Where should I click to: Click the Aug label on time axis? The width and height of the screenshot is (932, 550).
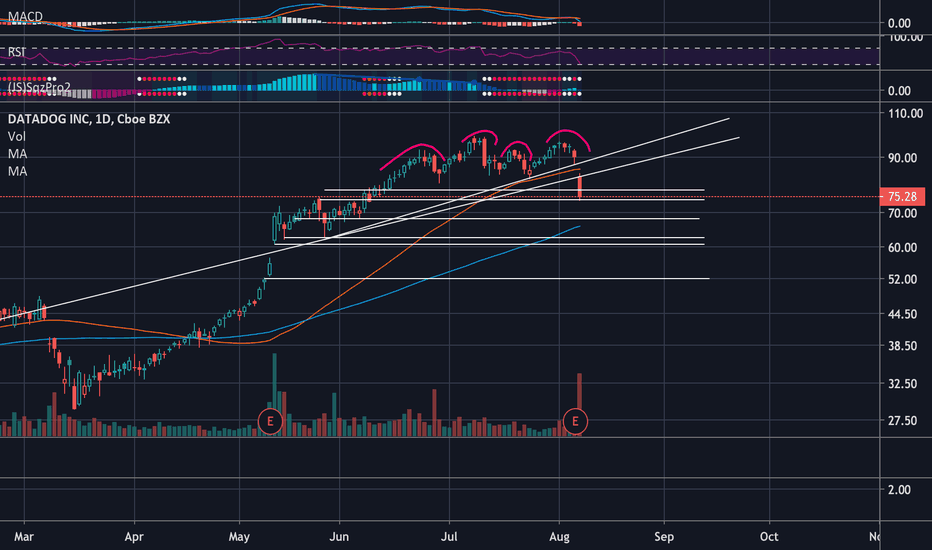[559, 537]
